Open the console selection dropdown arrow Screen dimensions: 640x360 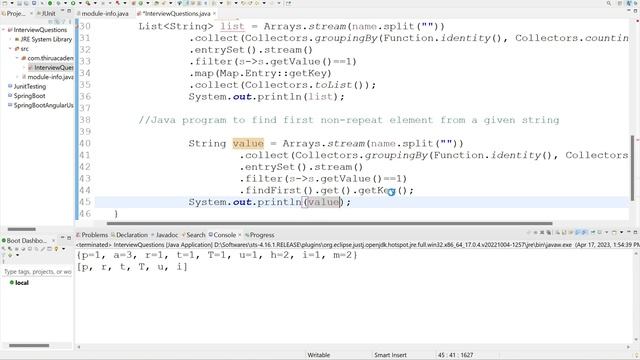click(x=607, y=232)
